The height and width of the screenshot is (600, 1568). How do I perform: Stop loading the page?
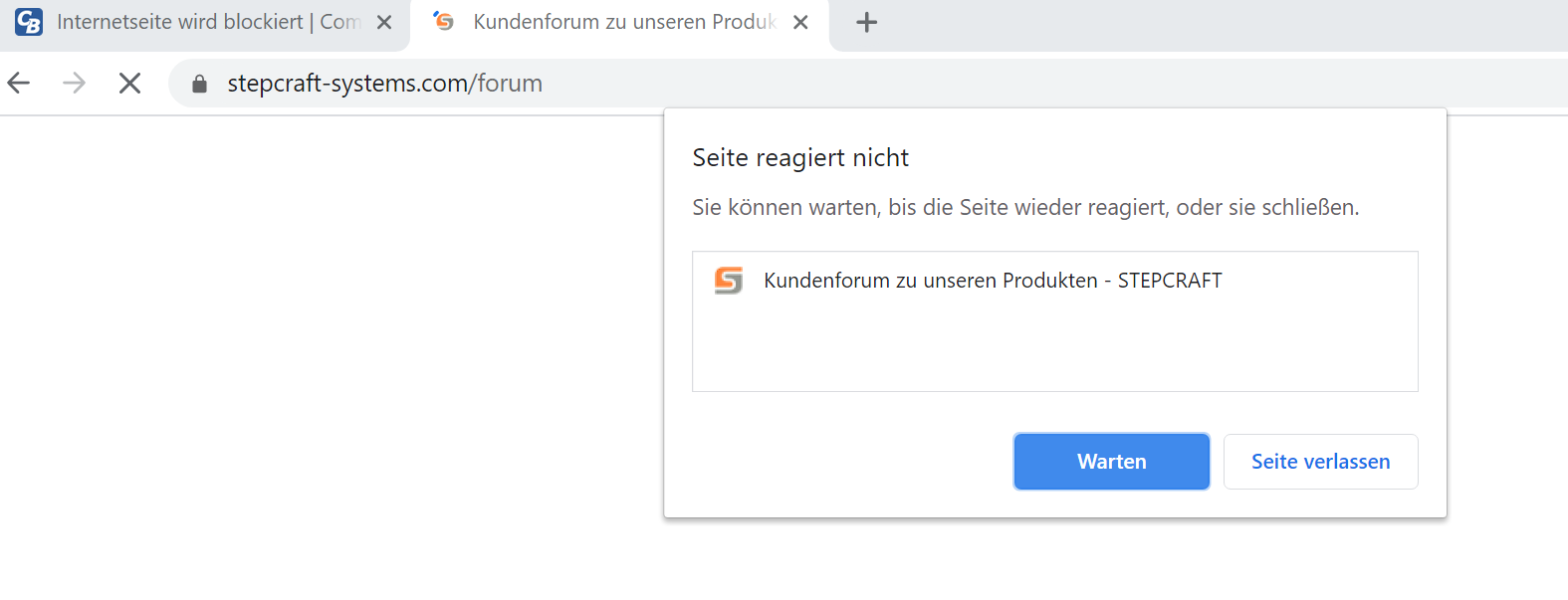[129, 84]
